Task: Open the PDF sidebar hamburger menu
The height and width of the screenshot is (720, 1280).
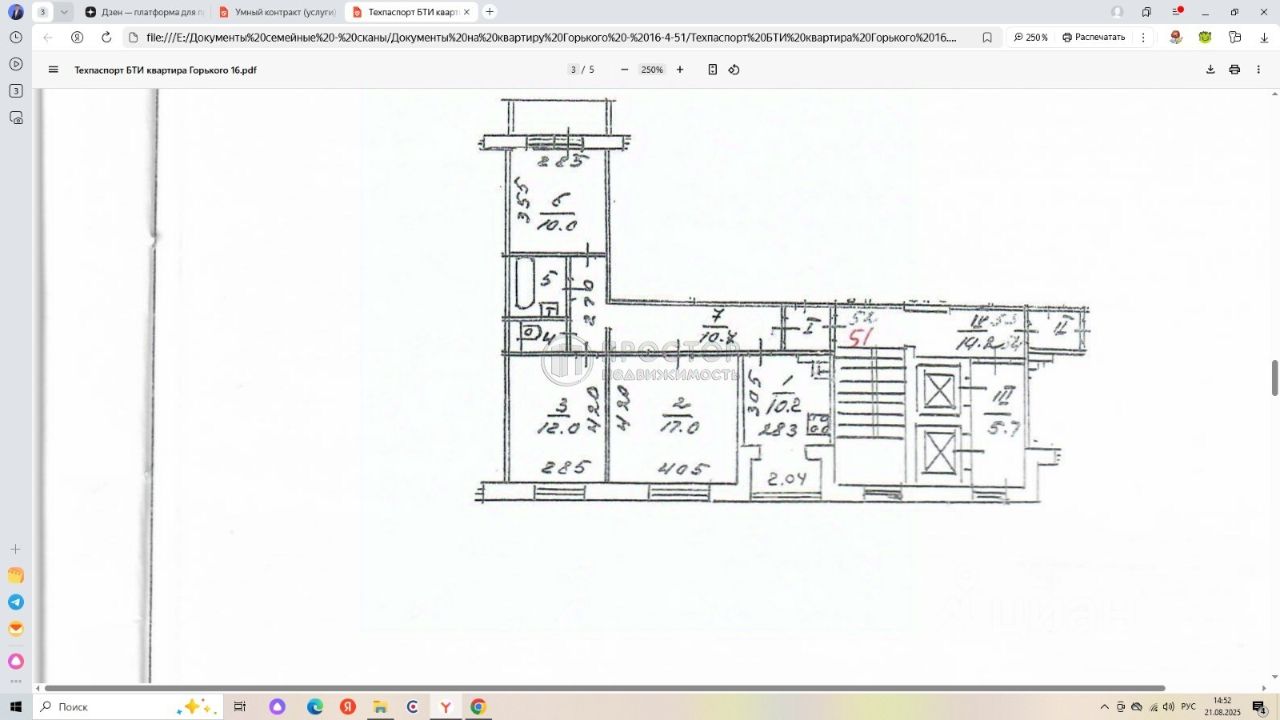Action: pyautogui.click(x=53, y=70)
